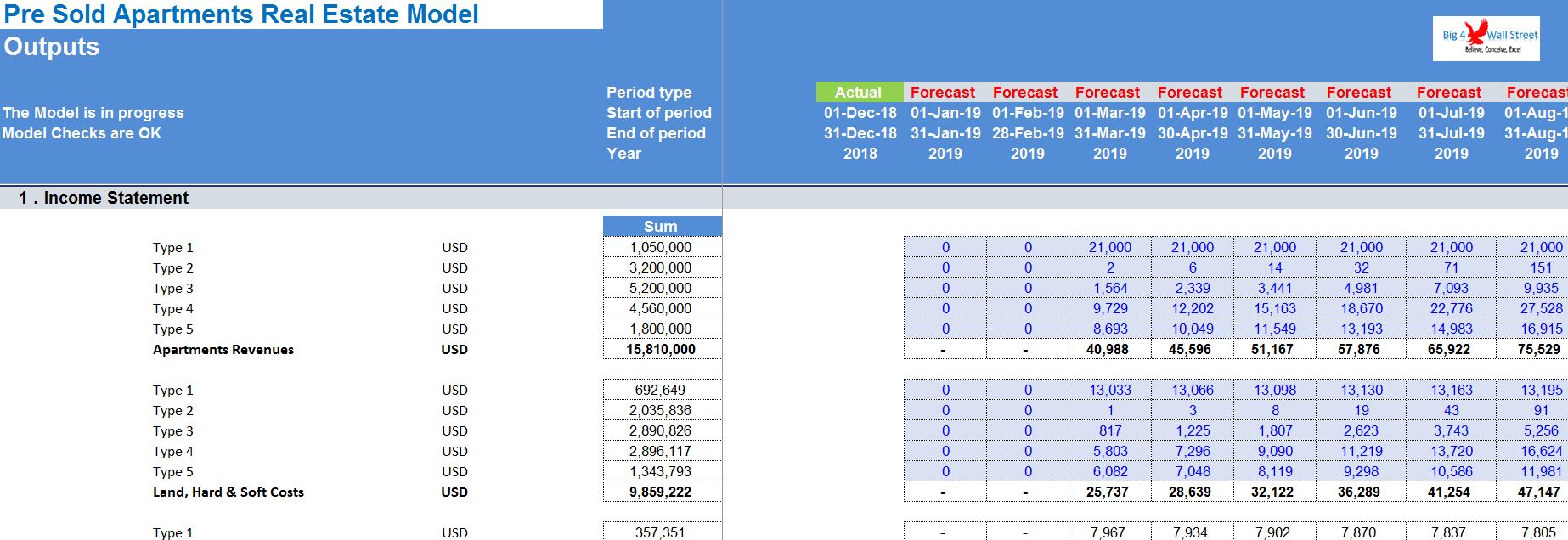The image size is (1568, 540).
Task: Select the 31-Dec-18 end of period cell
Action: click(860, 133)
